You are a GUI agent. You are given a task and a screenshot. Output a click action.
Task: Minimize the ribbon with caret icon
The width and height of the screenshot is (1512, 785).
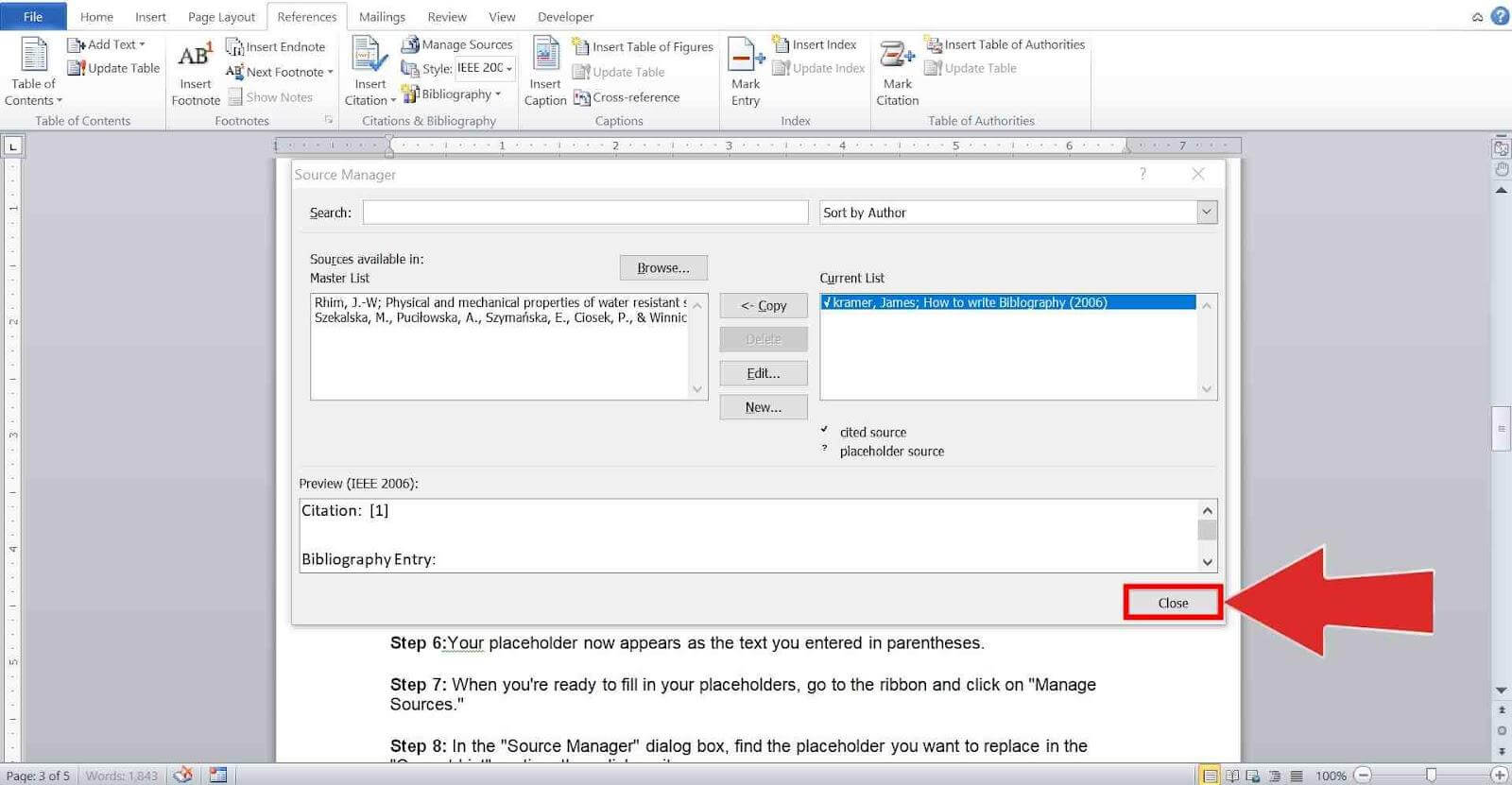pyautogui.click(x=1477, y=17)
